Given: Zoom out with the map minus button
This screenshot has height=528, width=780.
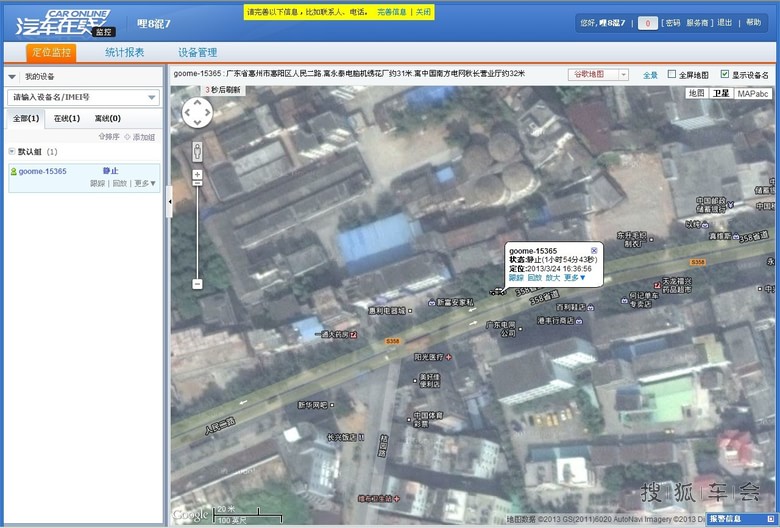Looking at the screenshot, I should point(197,284).
